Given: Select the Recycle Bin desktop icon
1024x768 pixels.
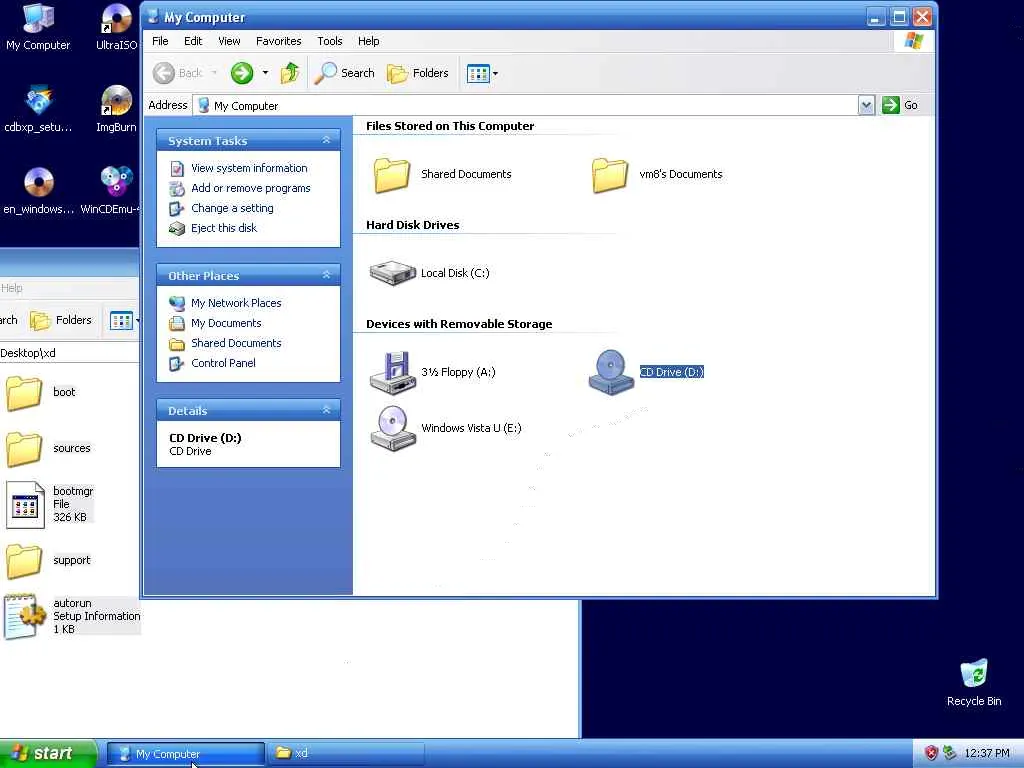Looking at the screenshot, I should coord(974,683).
